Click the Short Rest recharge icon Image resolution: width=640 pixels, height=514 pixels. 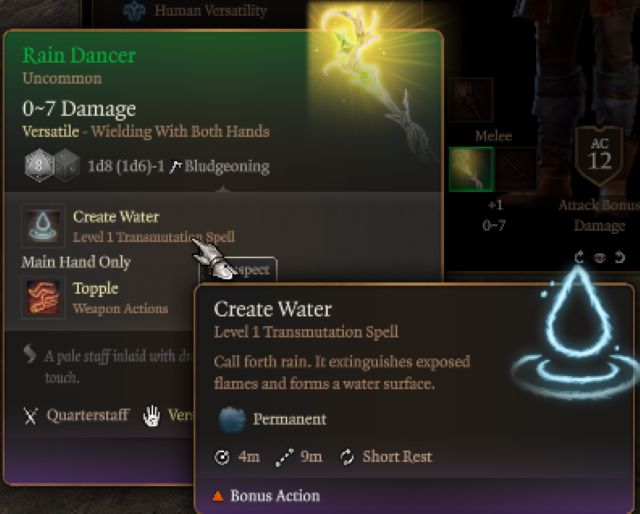[x=347, y=457]
